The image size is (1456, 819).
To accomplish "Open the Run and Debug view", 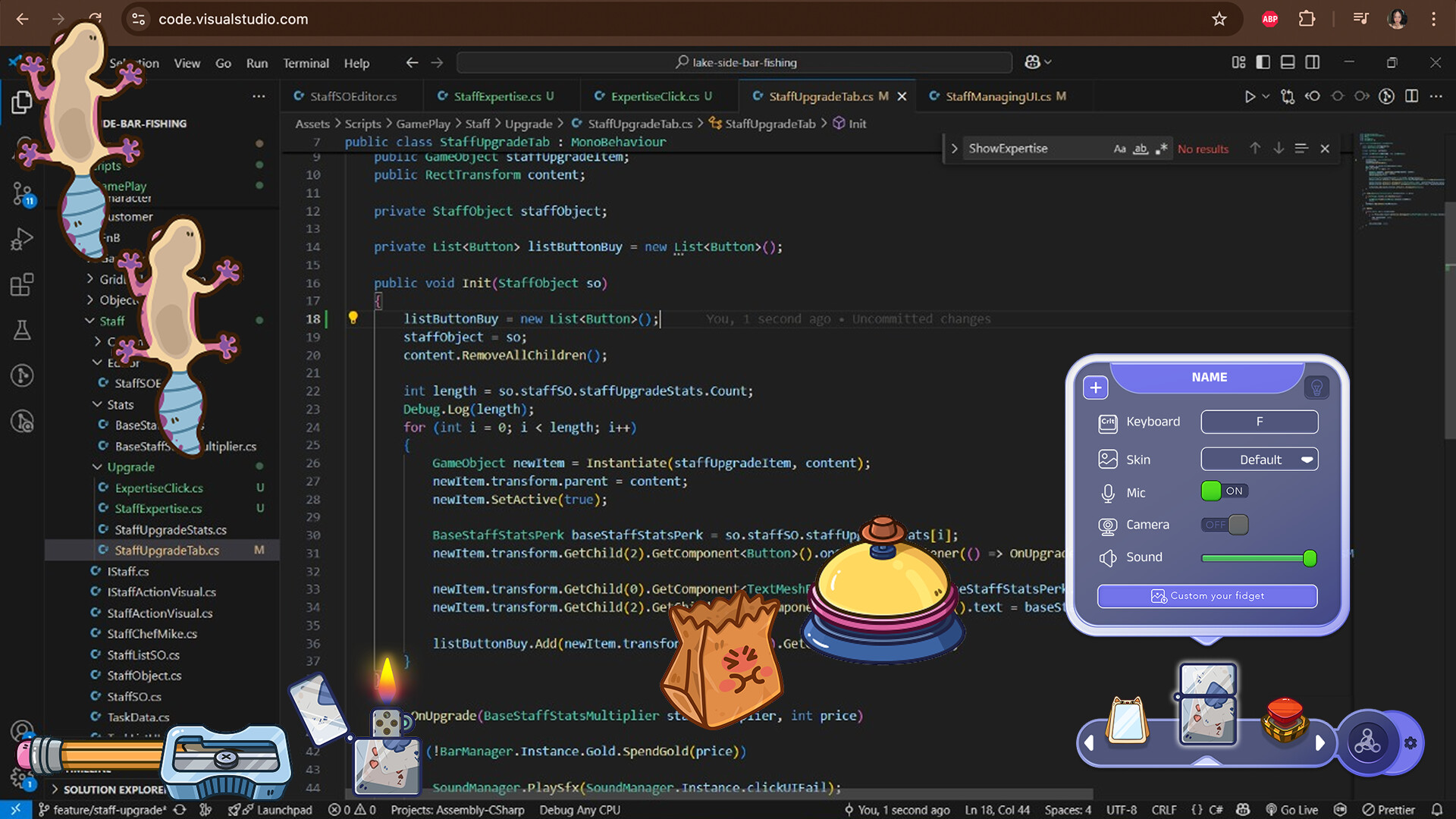I will tap(22, 238).
